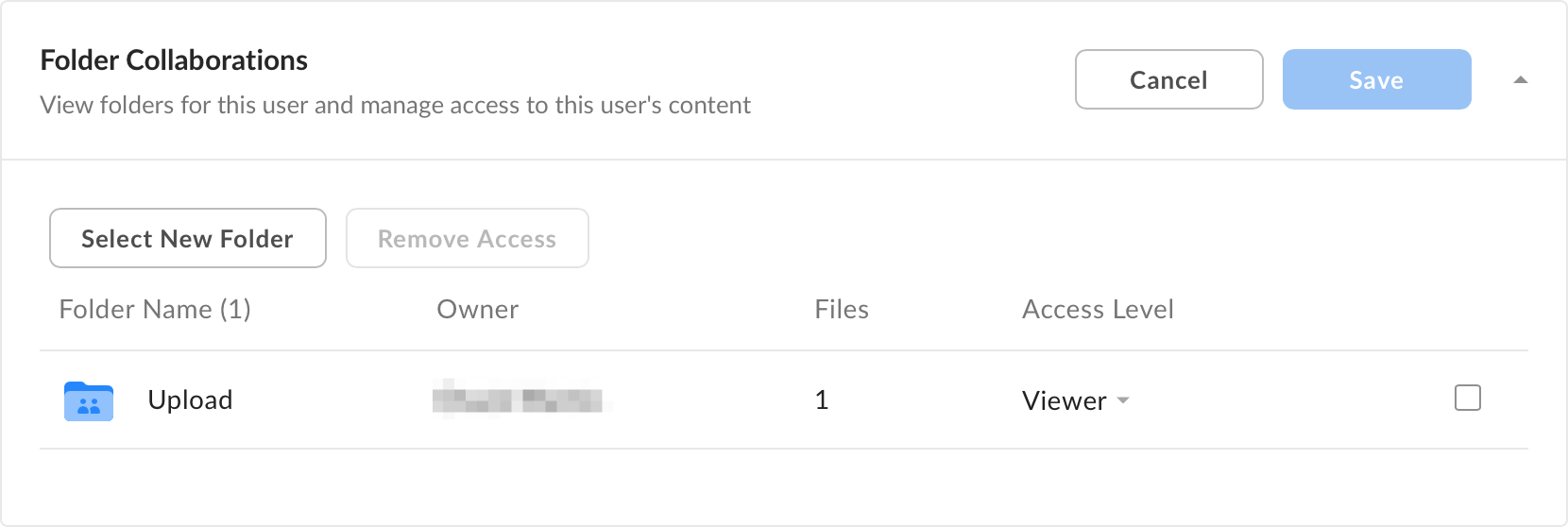Screen dimensions: 1568x527
Task: Click the Folder Collaborations heading
Action: (x=174, y=60)
